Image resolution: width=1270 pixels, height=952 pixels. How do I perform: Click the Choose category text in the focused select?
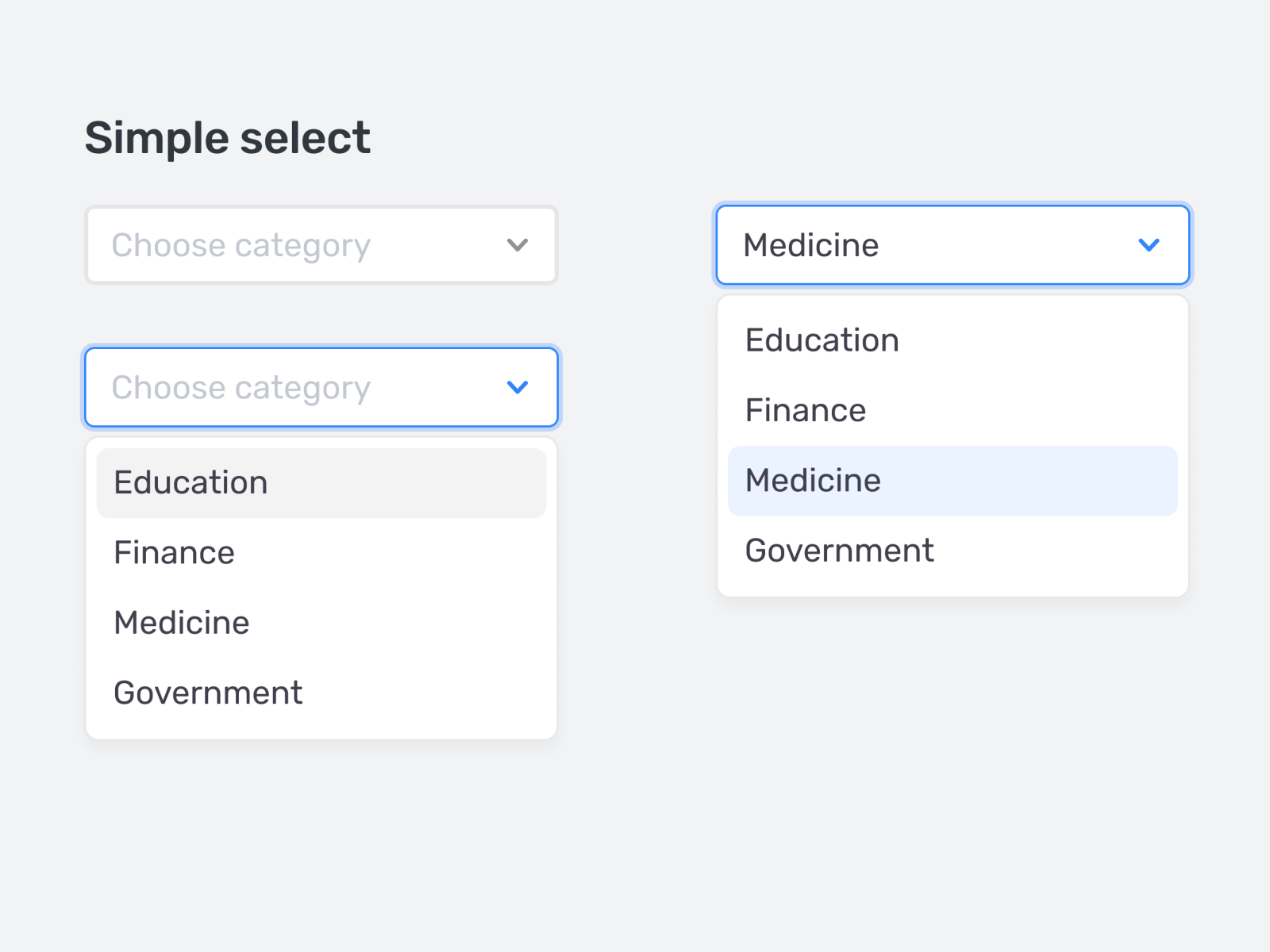tap(241, 388)
